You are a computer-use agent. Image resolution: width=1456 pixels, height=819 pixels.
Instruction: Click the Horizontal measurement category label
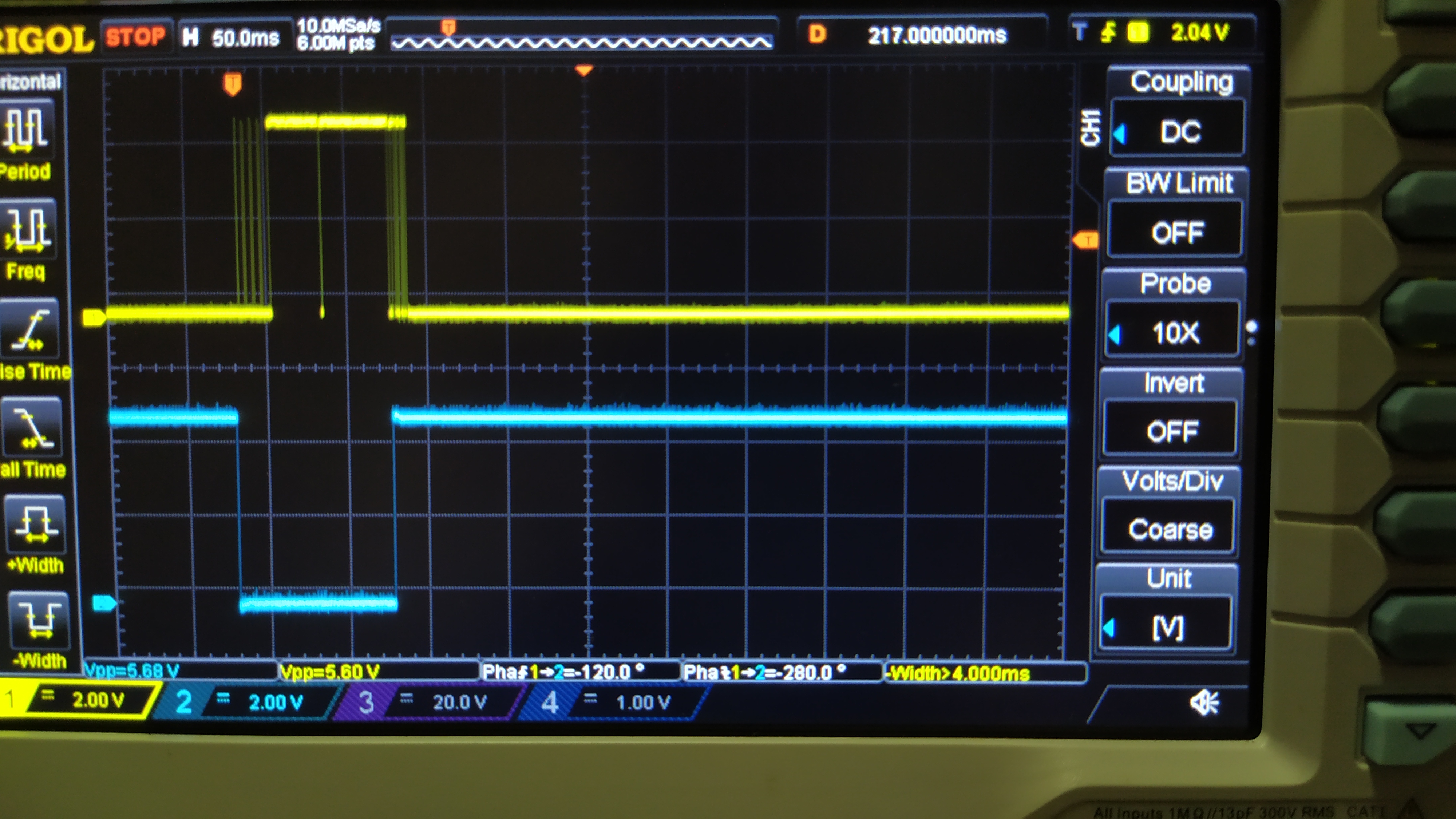[x=31, y=82]
